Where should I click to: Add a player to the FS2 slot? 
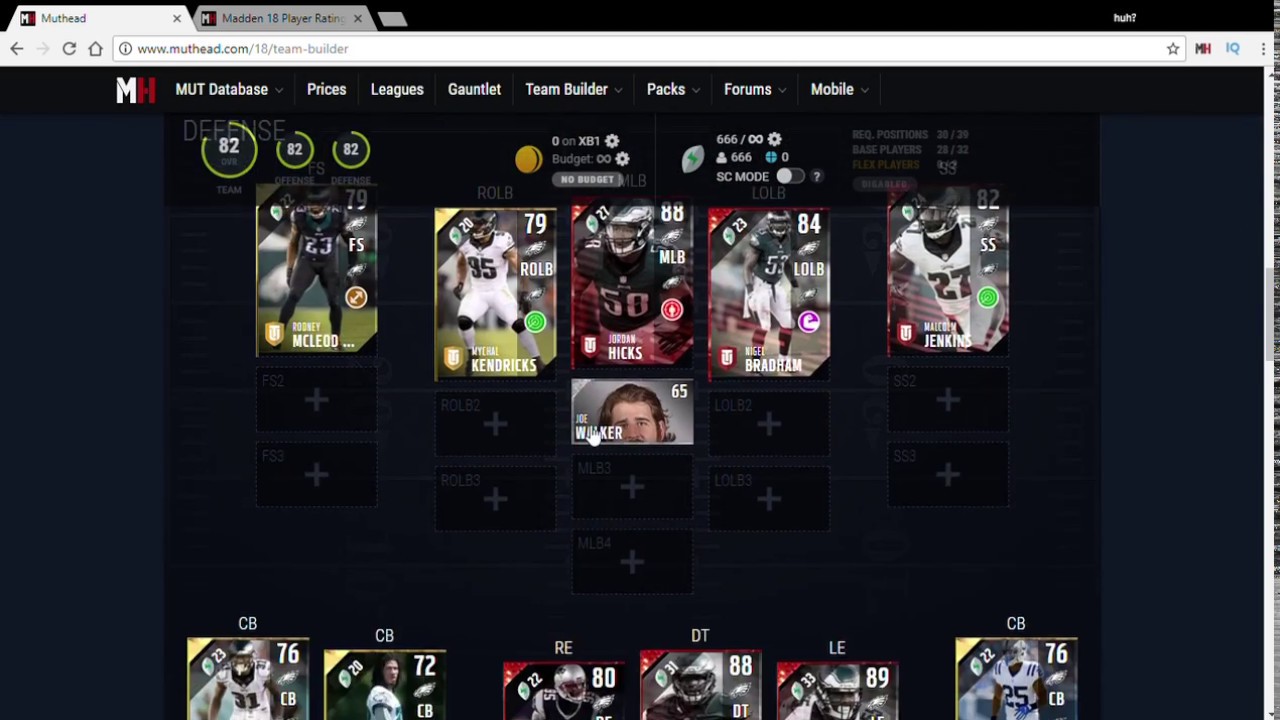click(x=316, y=401)
